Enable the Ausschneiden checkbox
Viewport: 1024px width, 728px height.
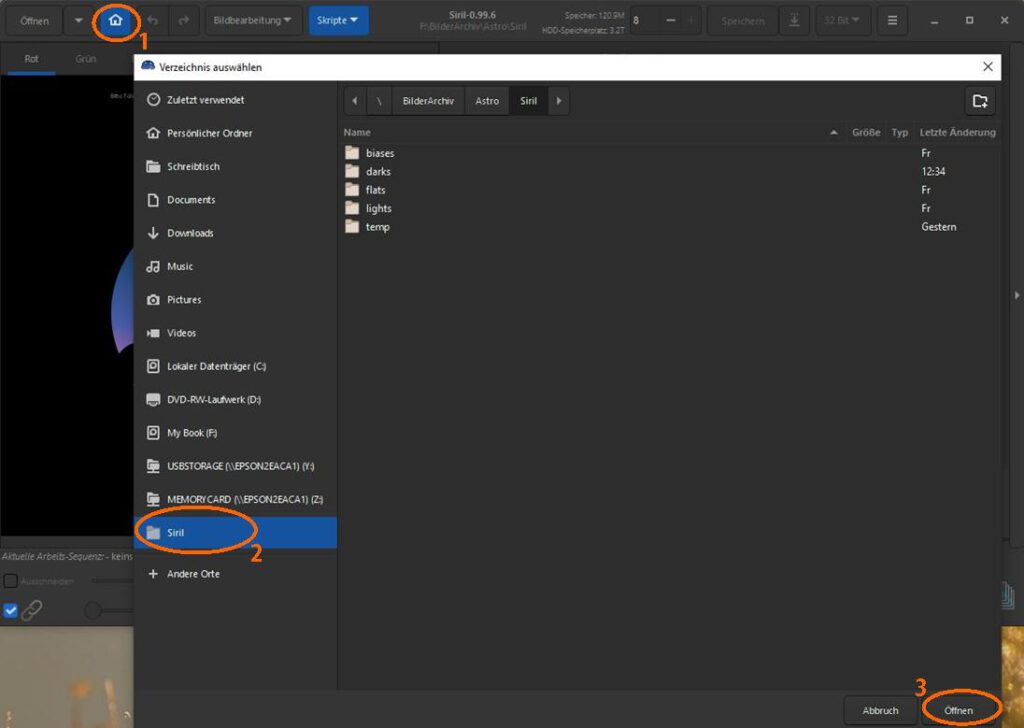click(10, 581)
